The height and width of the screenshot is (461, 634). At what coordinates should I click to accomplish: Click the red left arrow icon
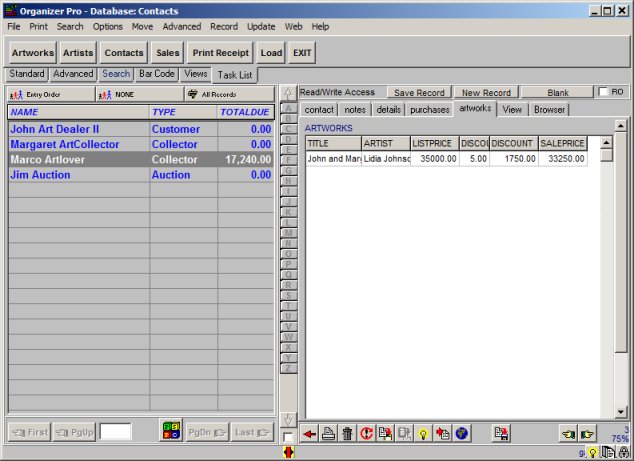click(309, 434)
